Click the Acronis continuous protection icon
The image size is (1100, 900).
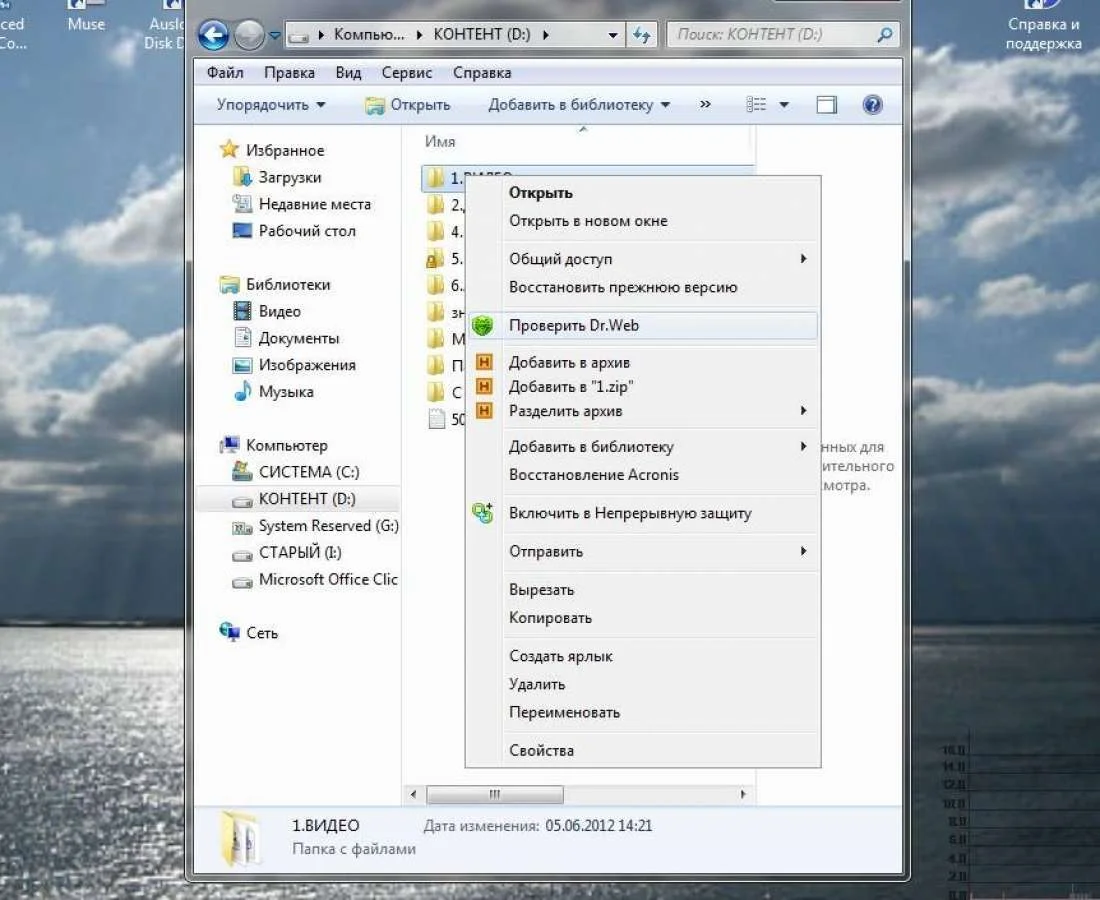[x=483, y=513]
